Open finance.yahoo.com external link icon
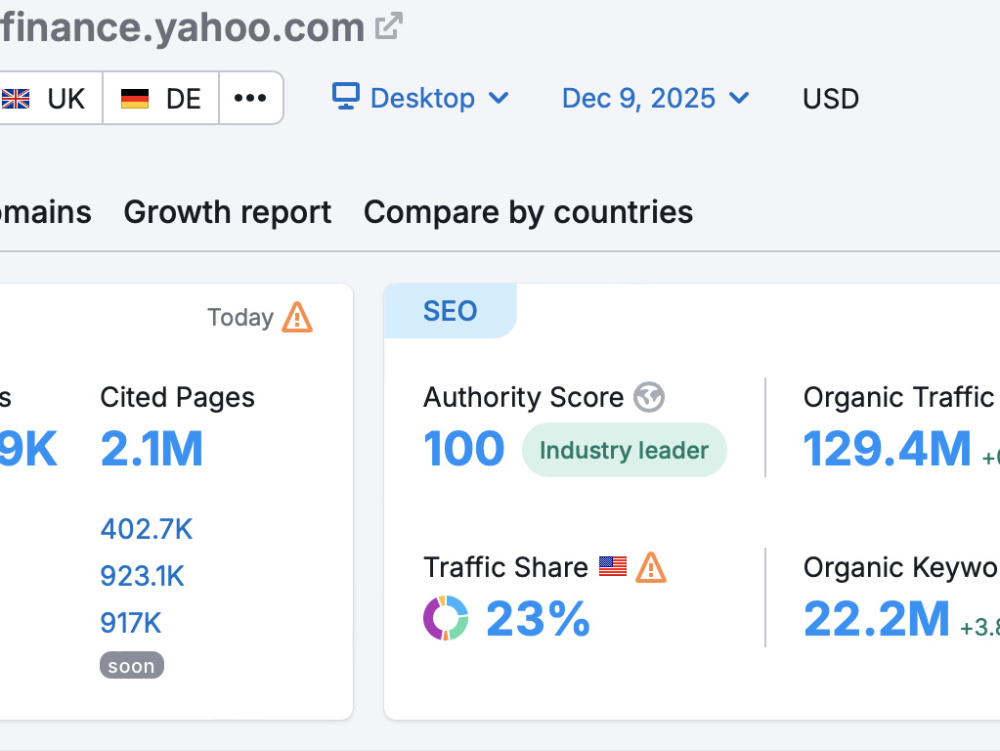 tap(388, 26)
